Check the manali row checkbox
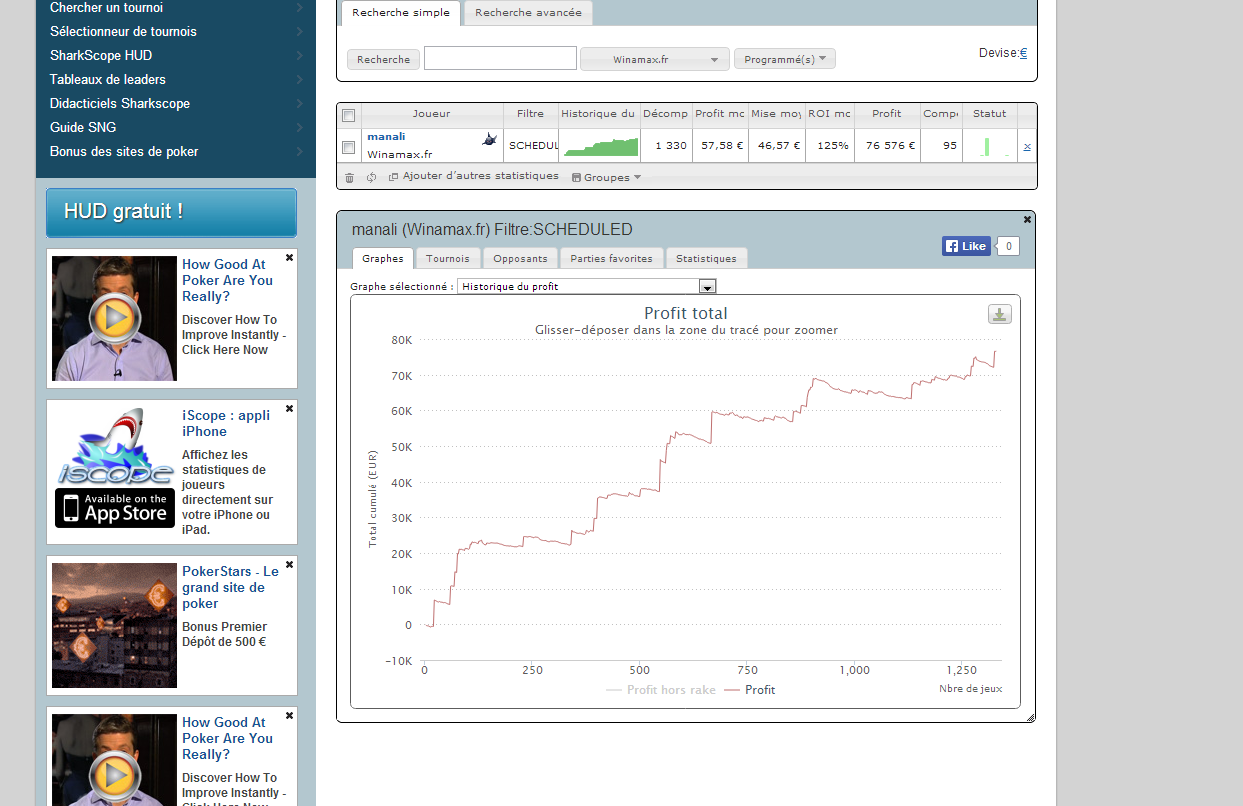The width and height of the screenshot is (1243, 806). 349,147
